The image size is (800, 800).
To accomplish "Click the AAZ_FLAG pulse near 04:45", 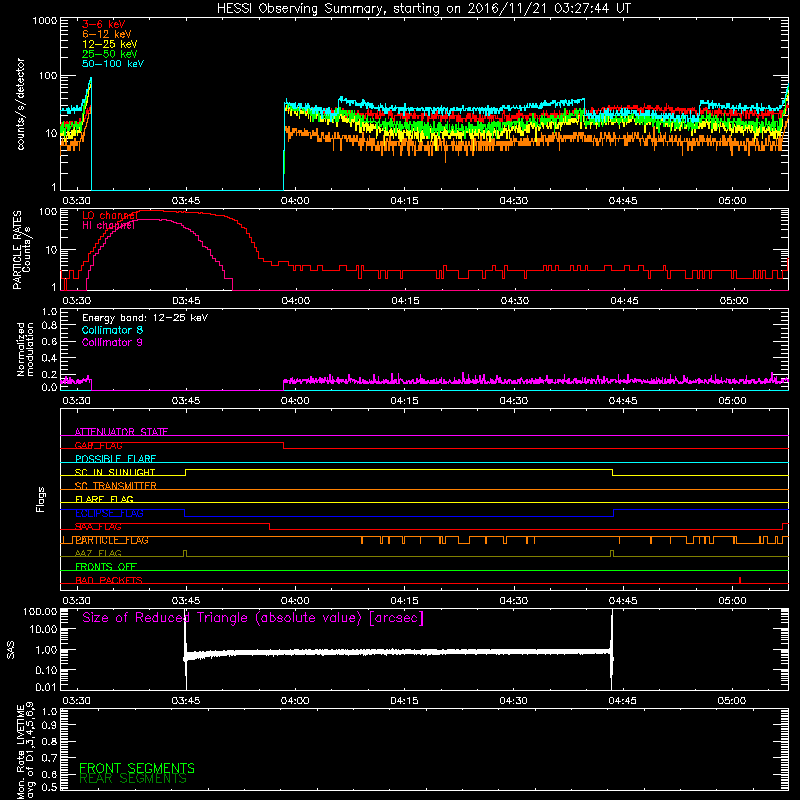I will coord(612,554).
